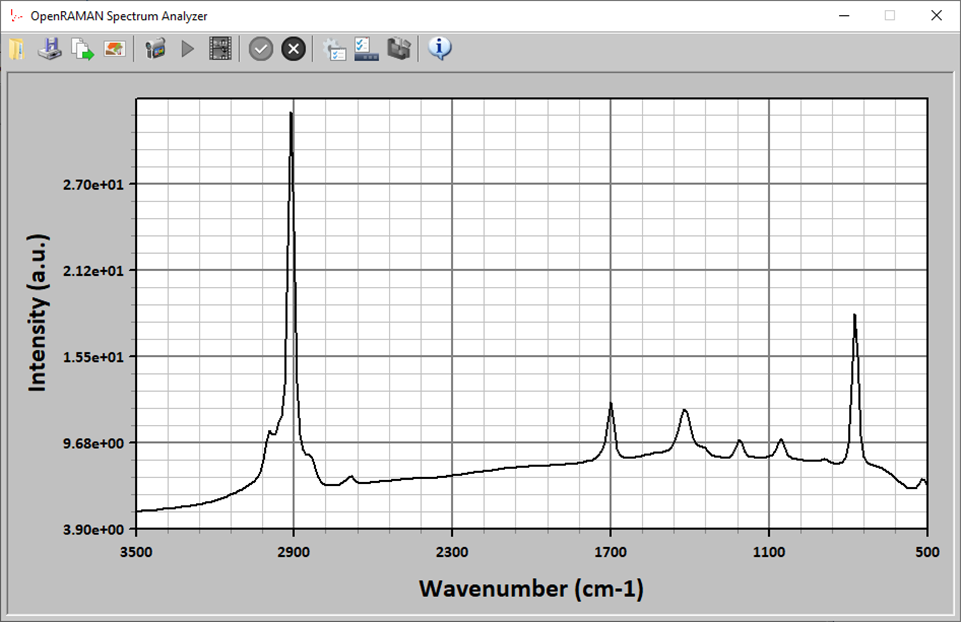Viewport: 961px width, 622px height.
Task: Open a file with the folder icon
Action: 16,49
